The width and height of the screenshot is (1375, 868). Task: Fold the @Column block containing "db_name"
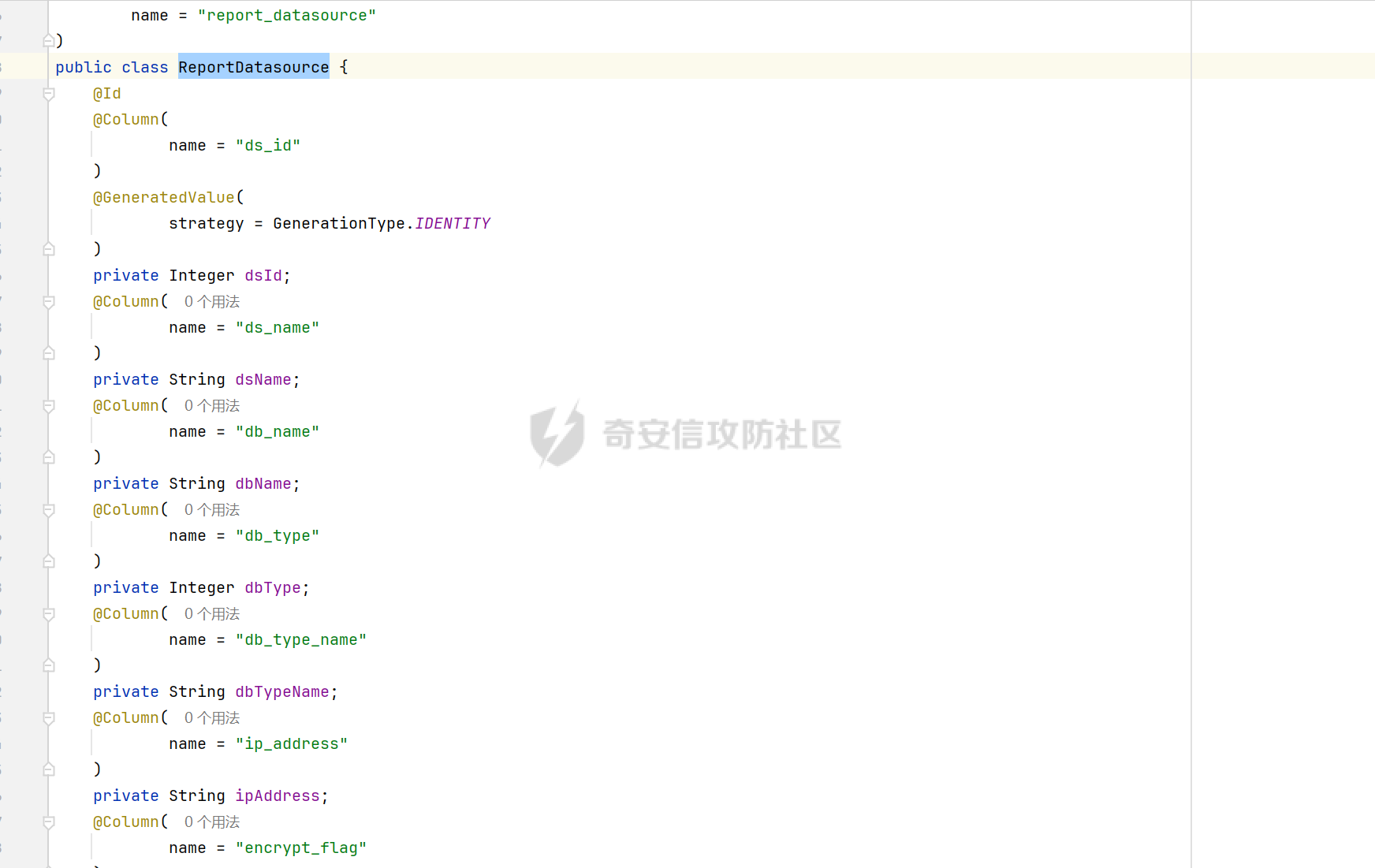(x=49, y=406)
